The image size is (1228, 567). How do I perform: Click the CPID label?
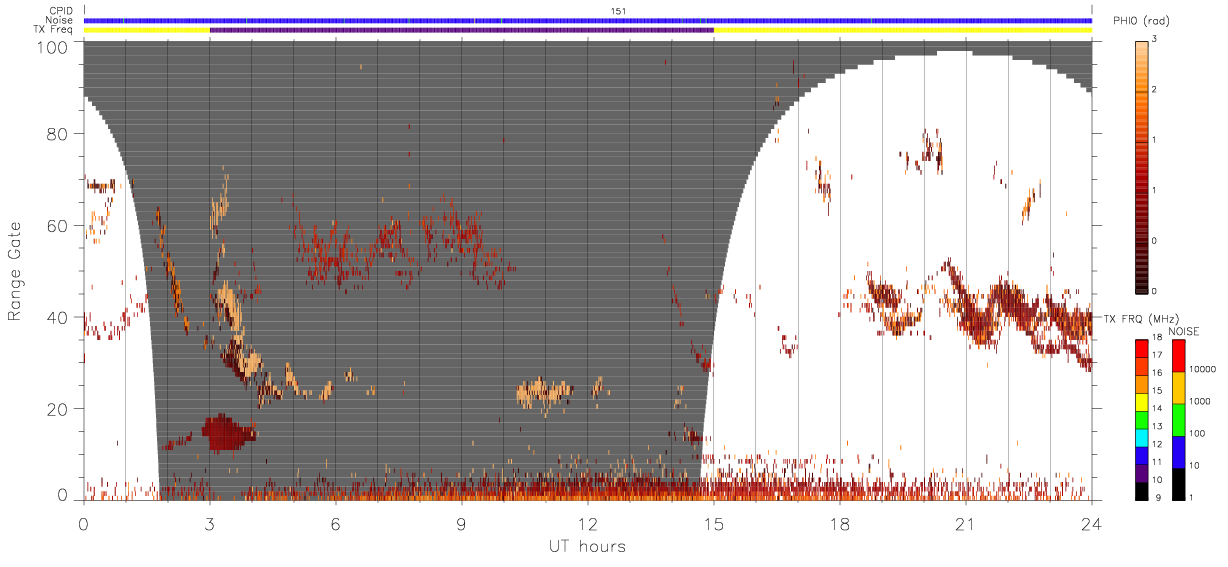pyautogui.click(x=62, y=11)
